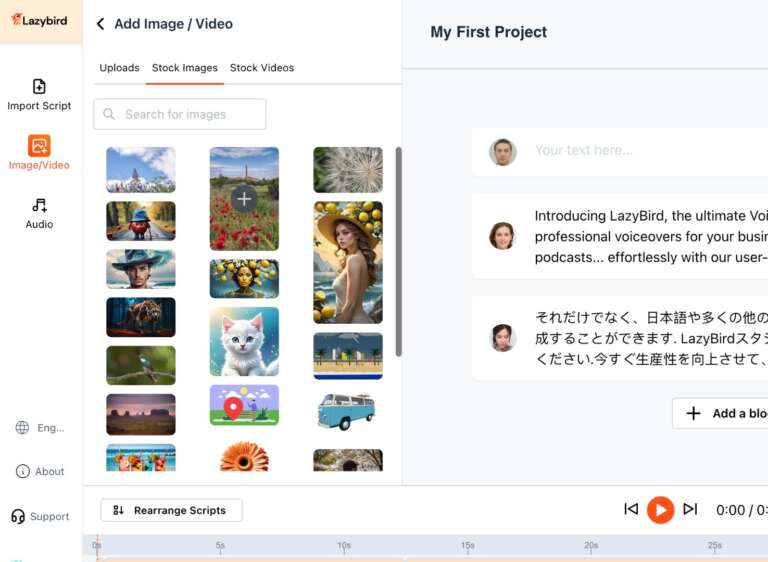Click the Lazybird logo
The image size is (768, 562).
point(40,20)
